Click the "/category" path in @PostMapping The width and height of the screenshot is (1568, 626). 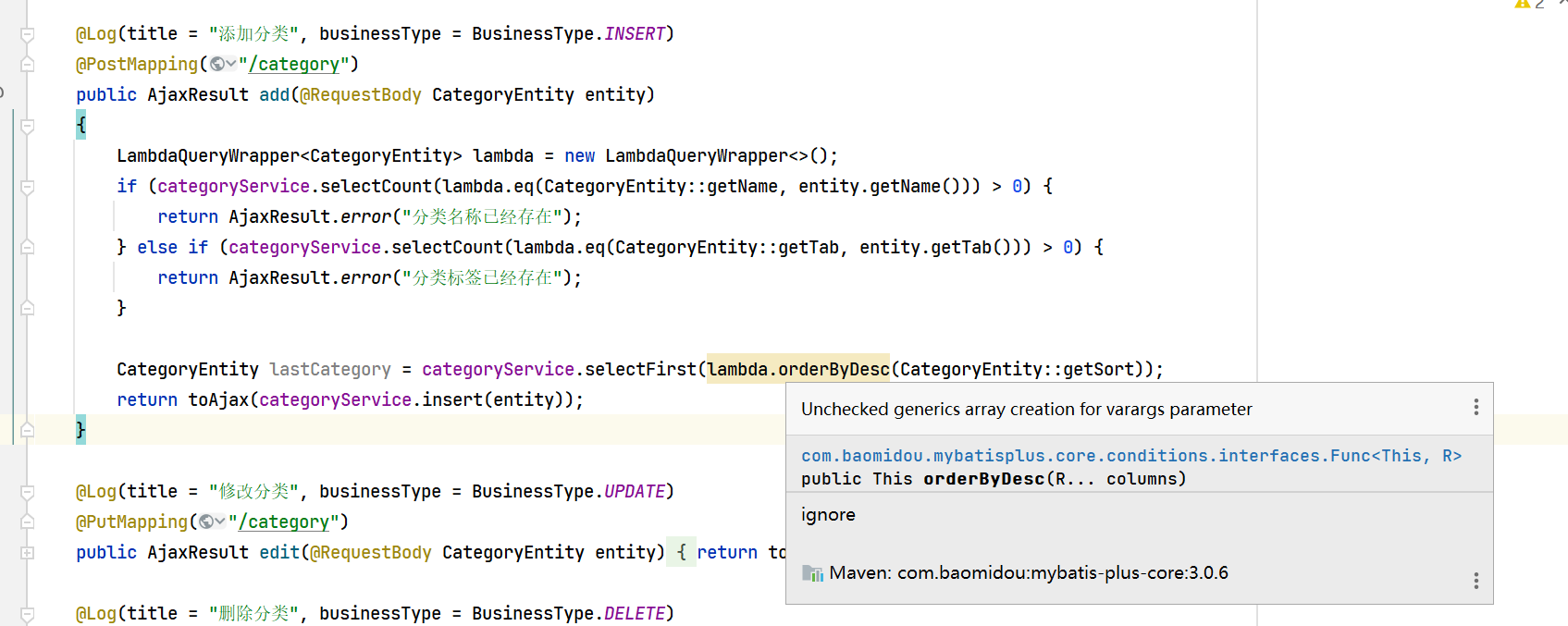click(x=298, y=64)
